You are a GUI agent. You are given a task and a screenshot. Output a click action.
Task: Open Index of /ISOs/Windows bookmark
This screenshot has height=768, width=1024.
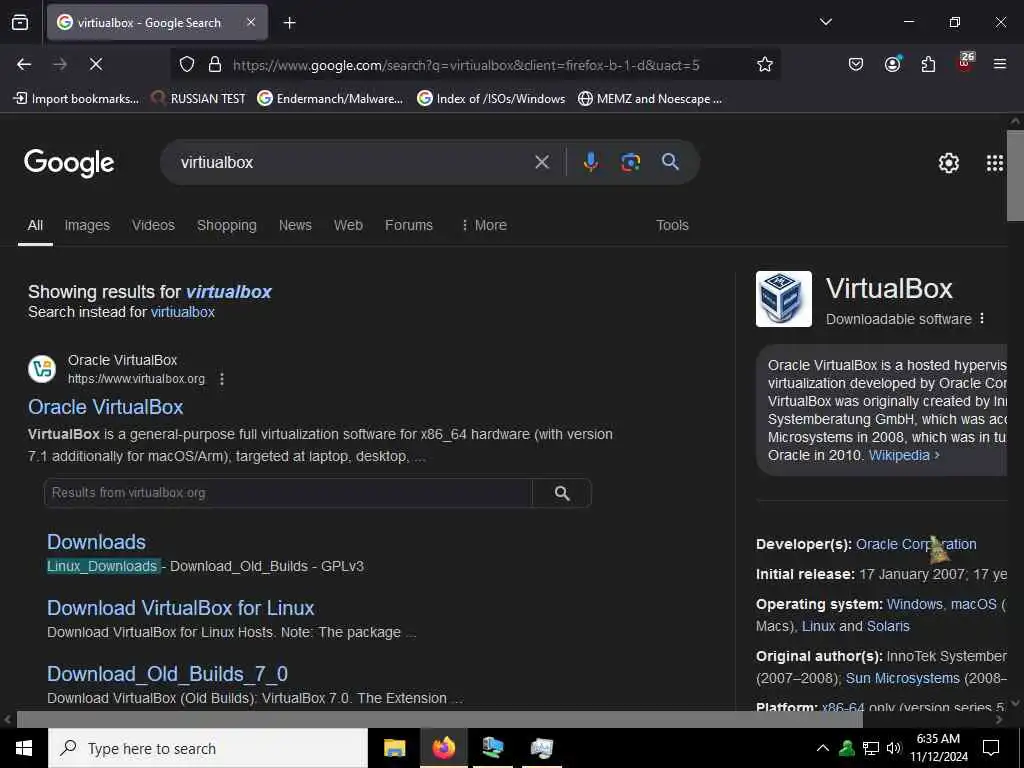(491, 99)
